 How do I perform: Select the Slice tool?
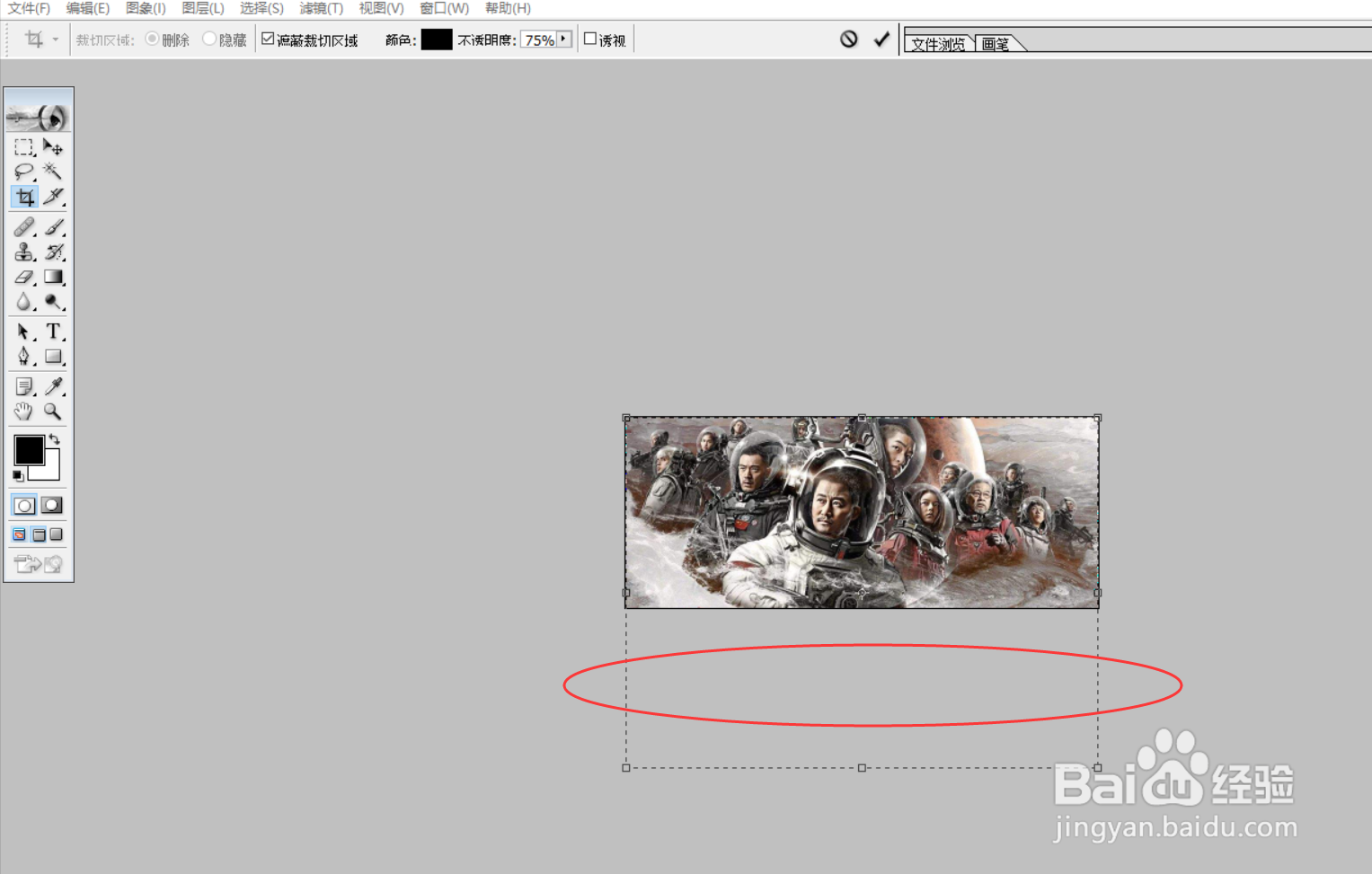(x=53, y=196)
